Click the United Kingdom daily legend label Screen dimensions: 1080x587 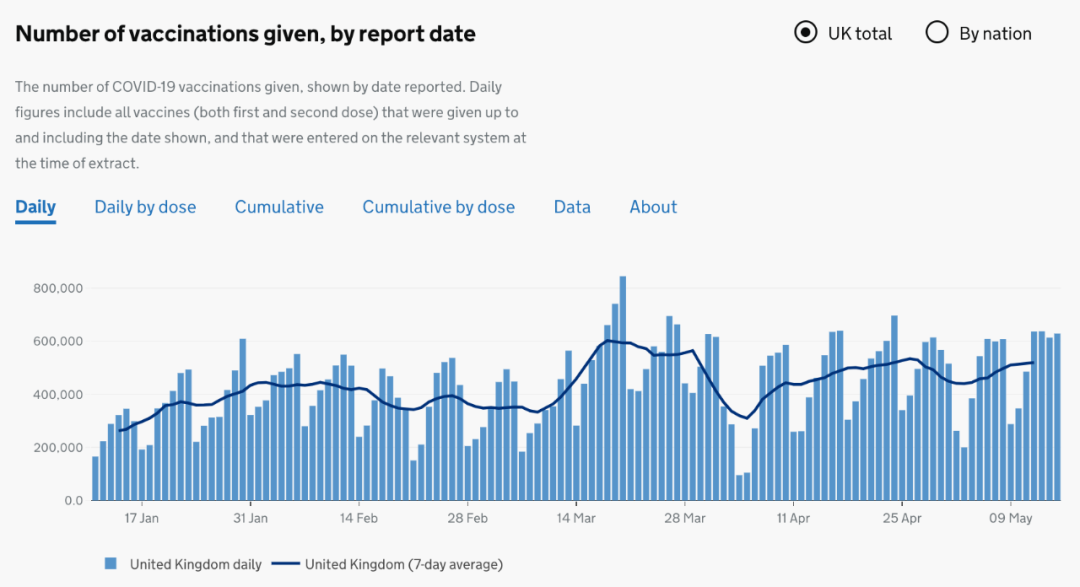196,564
